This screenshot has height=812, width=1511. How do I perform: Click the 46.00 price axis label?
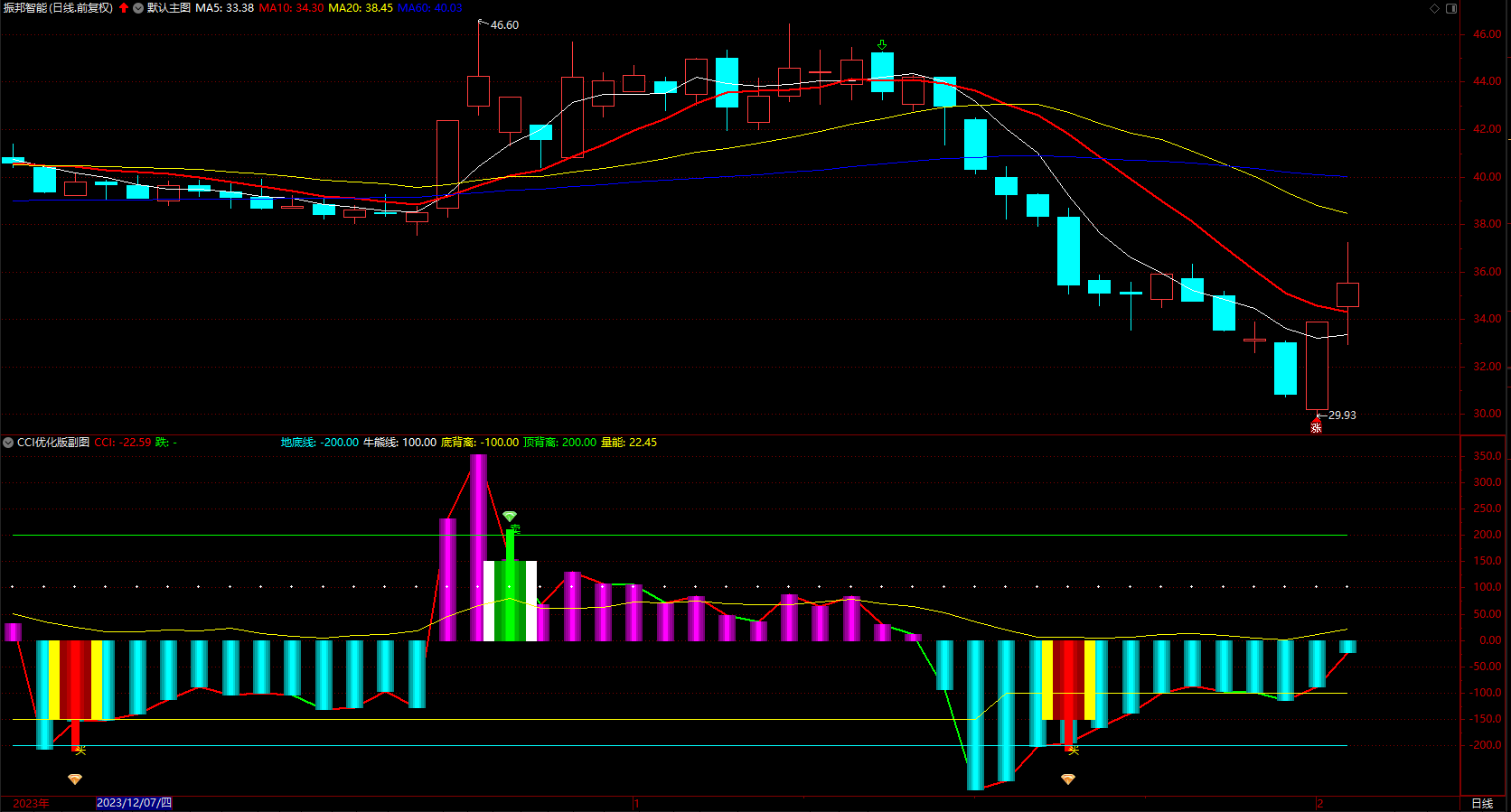(x=1487, y=34)
